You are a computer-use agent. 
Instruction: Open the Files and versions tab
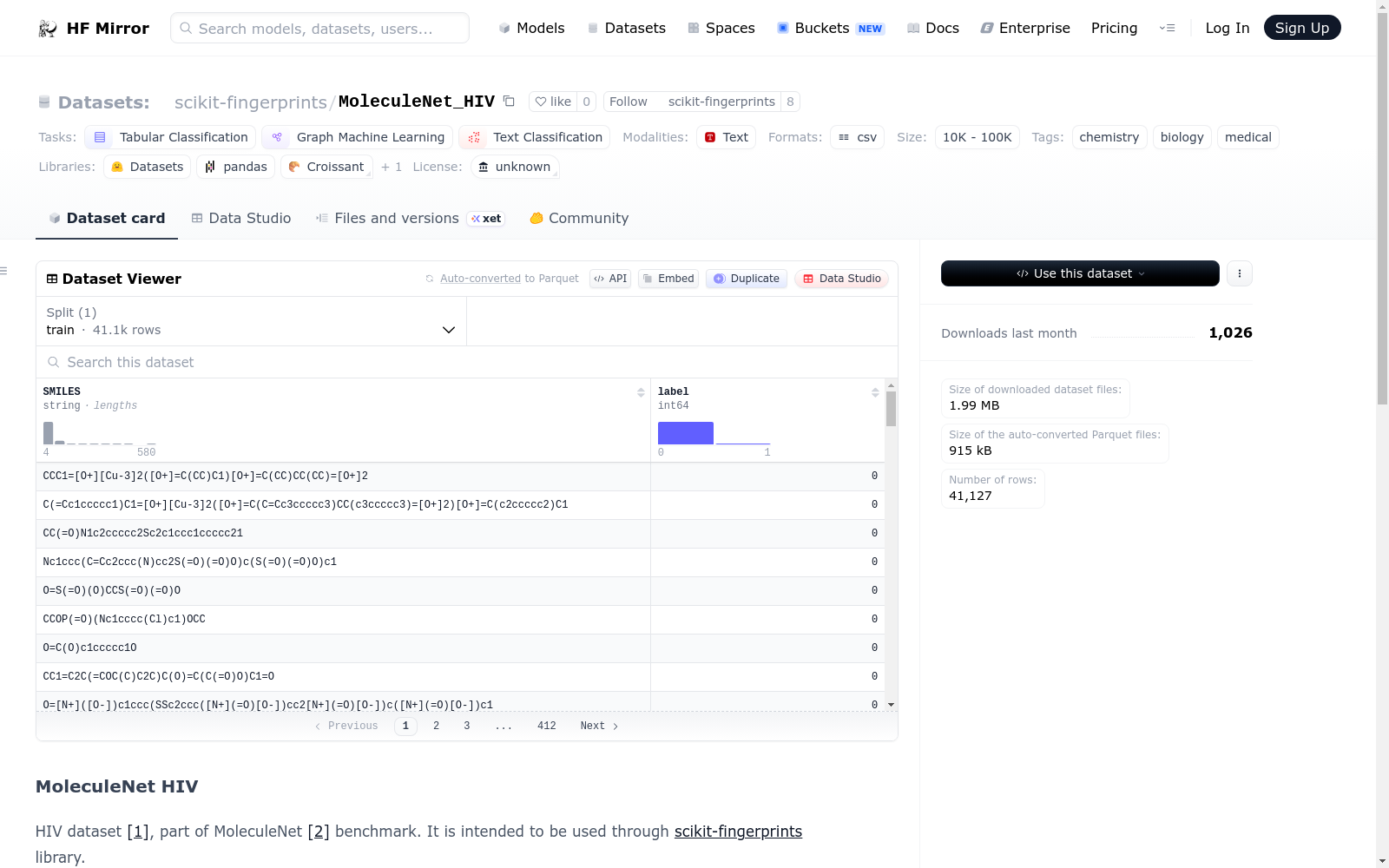(x=411, y=219)
